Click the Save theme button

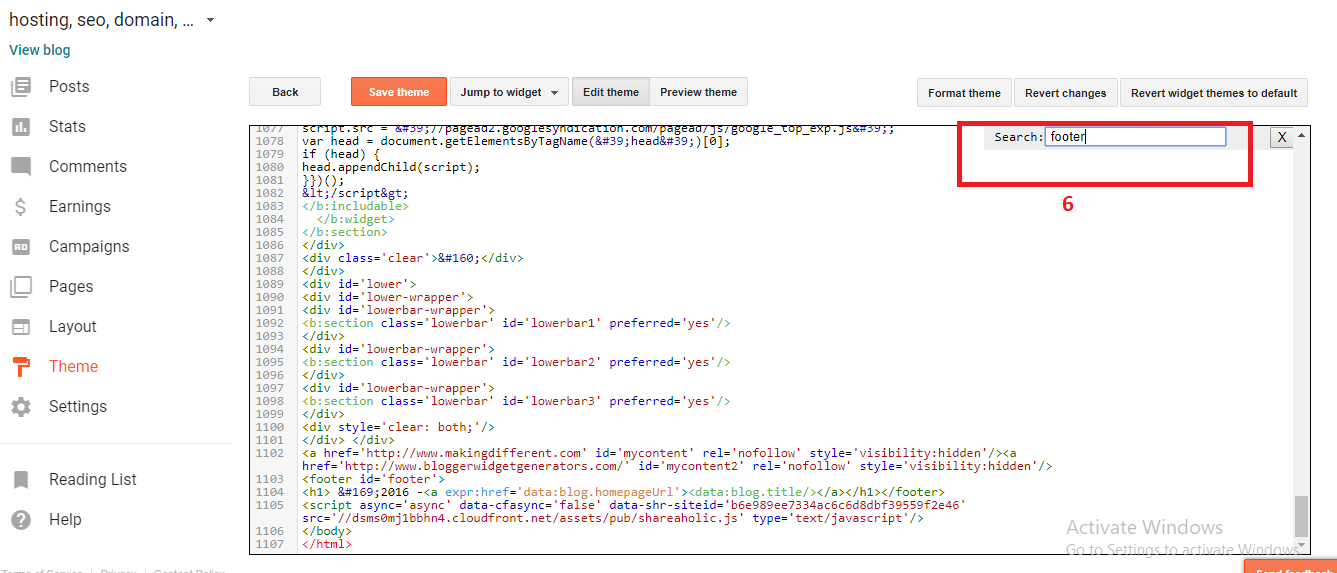click(x=399, y=92)
